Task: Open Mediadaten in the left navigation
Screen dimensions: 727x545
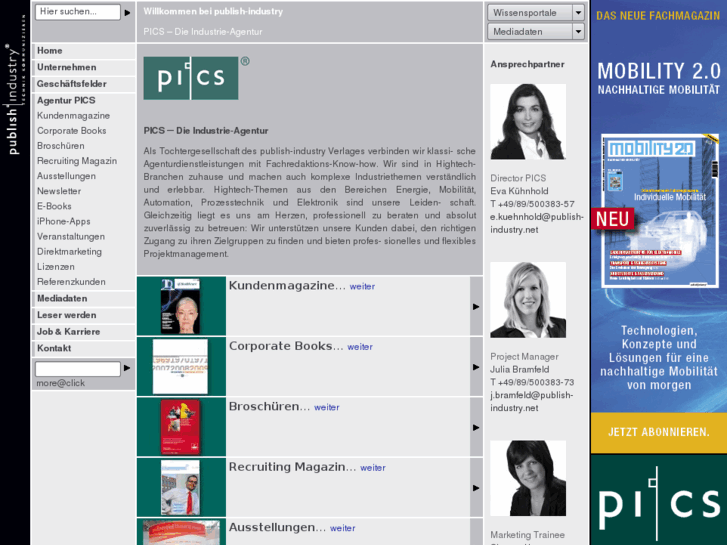Action: (x=62, y=299)
